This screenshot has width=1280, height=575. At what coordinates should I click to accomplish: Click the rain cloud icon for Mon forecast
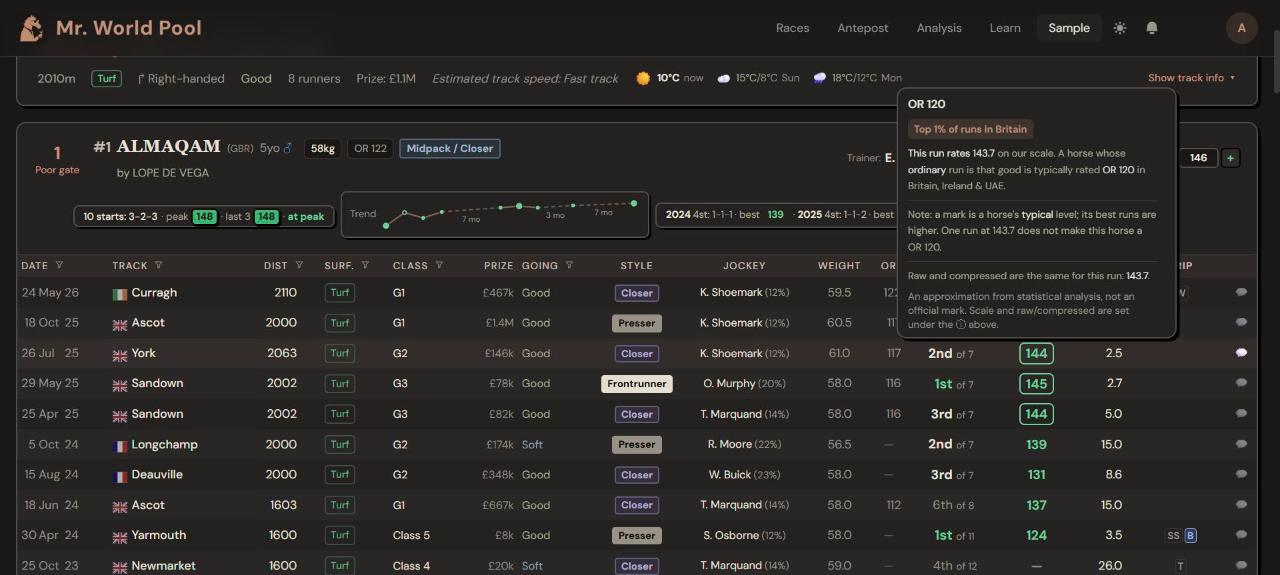click(x=819, y=78)
